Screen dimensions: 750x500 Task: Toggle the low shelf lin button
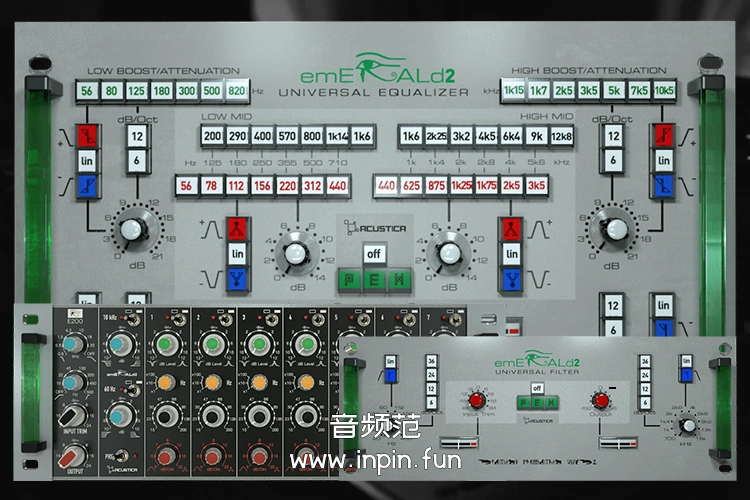[87, 161]
